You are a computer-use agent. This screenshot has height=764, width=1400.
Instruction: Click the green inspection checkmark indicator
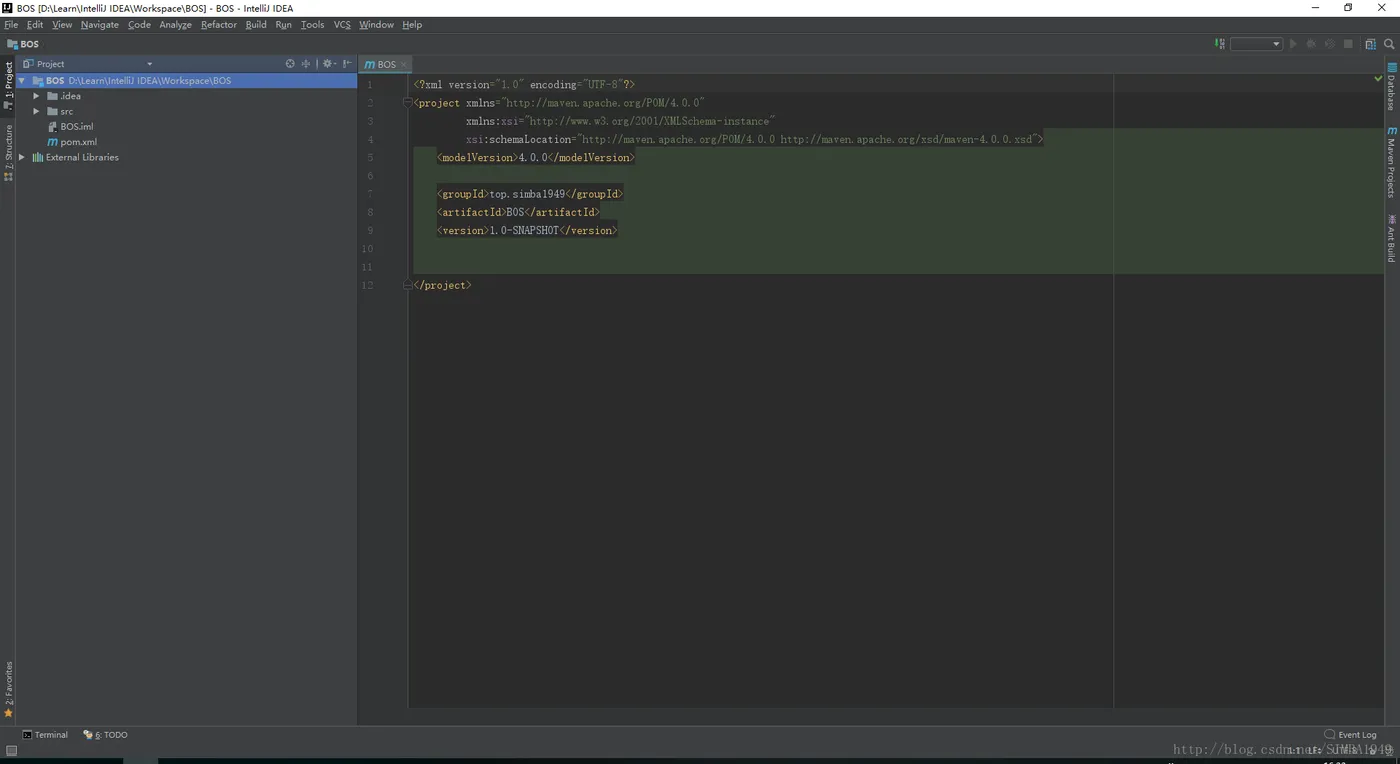click(x=1379, y=77)
